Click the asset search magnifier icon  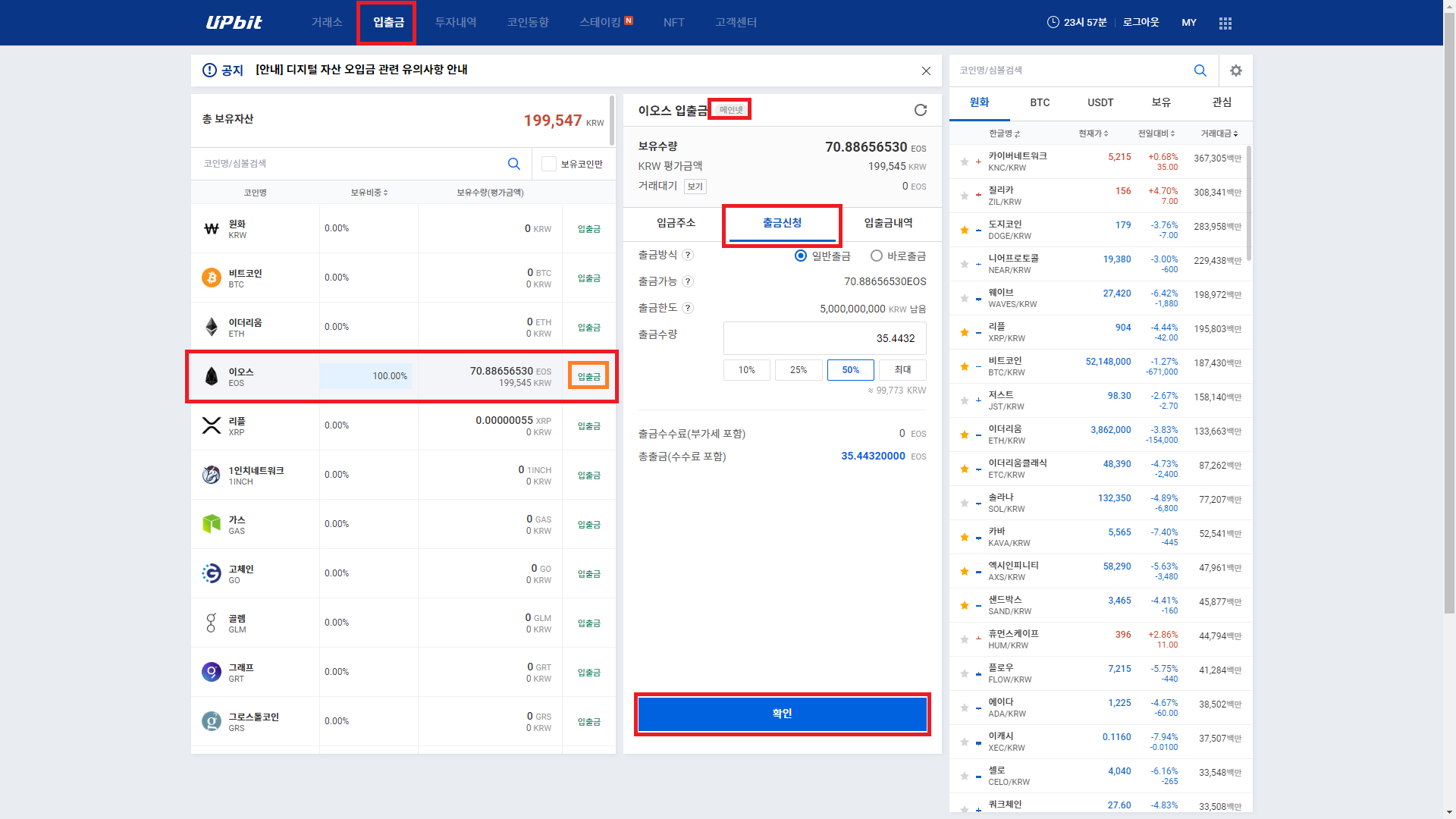(x=513, y=164)
